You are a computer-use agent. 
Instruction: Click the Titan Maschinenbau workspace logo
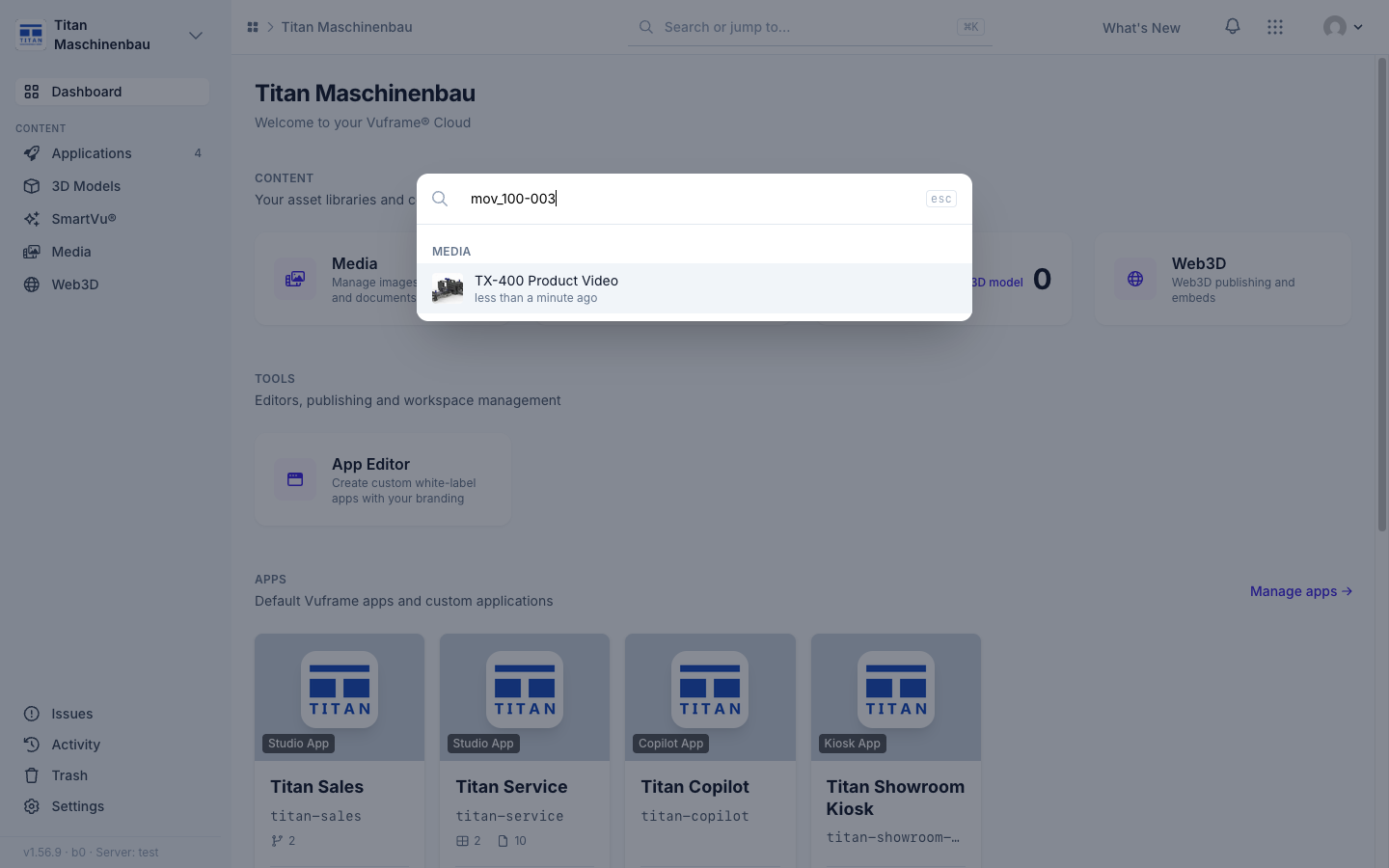[31, 35]
